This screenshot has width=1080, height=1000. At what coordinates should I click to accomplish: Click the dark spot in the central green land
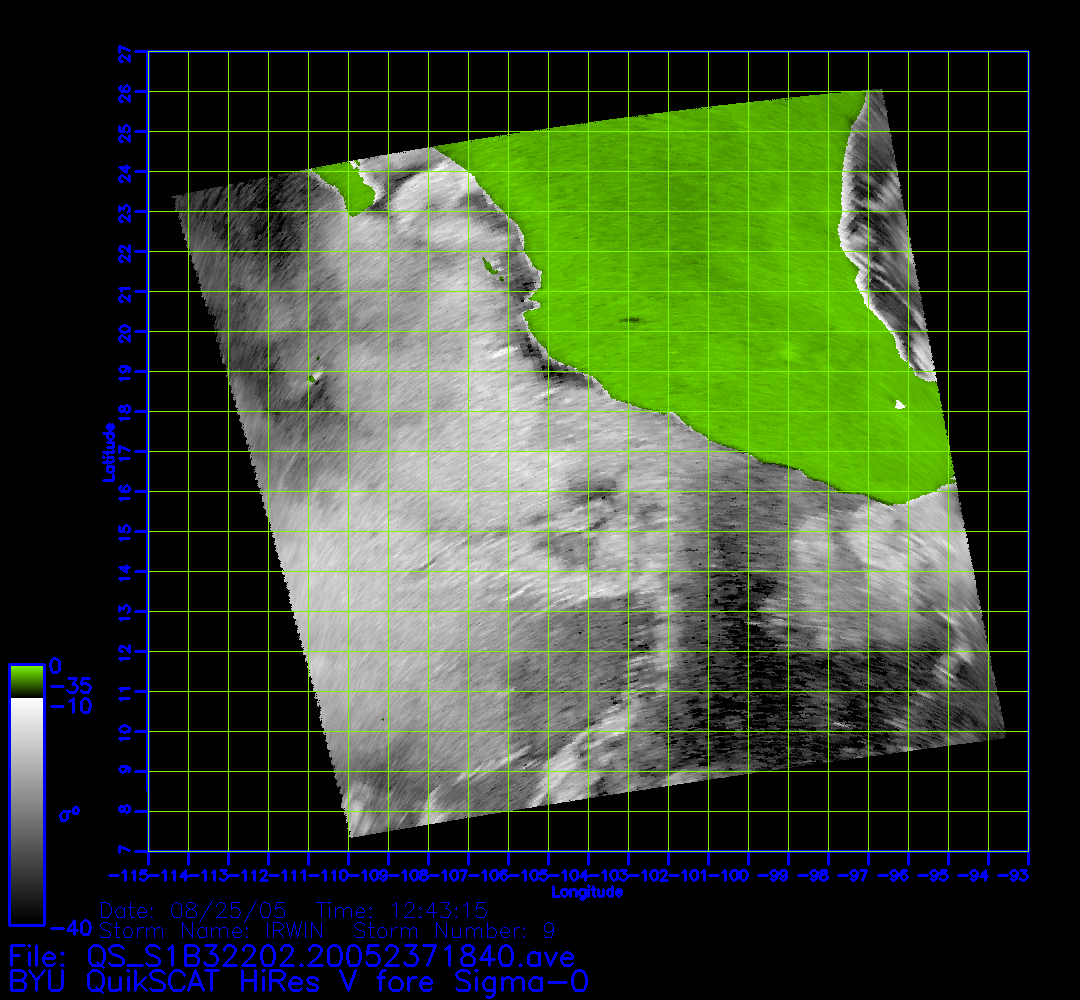[633, 321]
